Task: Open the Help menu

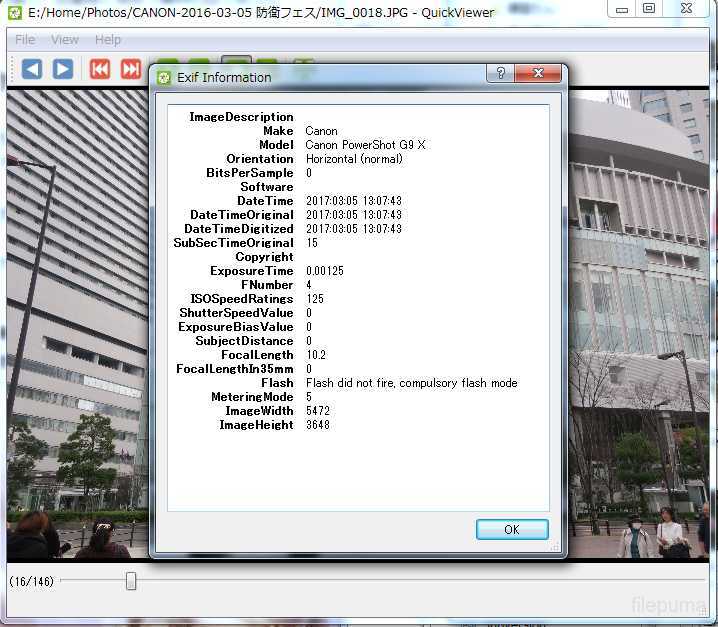Action: pos(108,40)
